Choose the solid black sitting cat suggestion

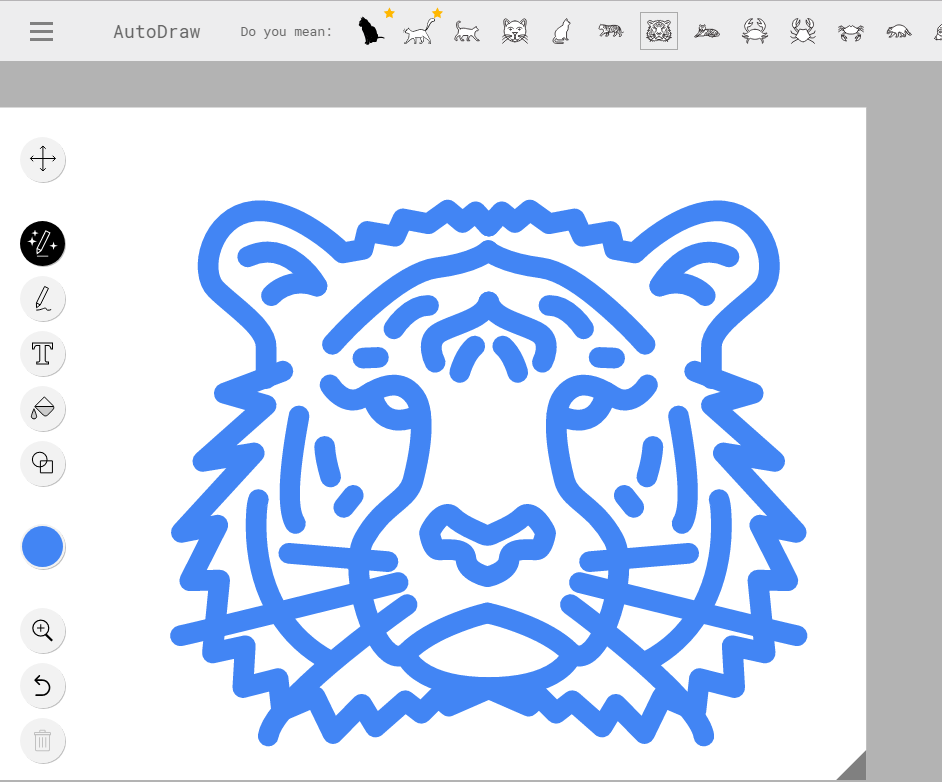pos(371,31)
